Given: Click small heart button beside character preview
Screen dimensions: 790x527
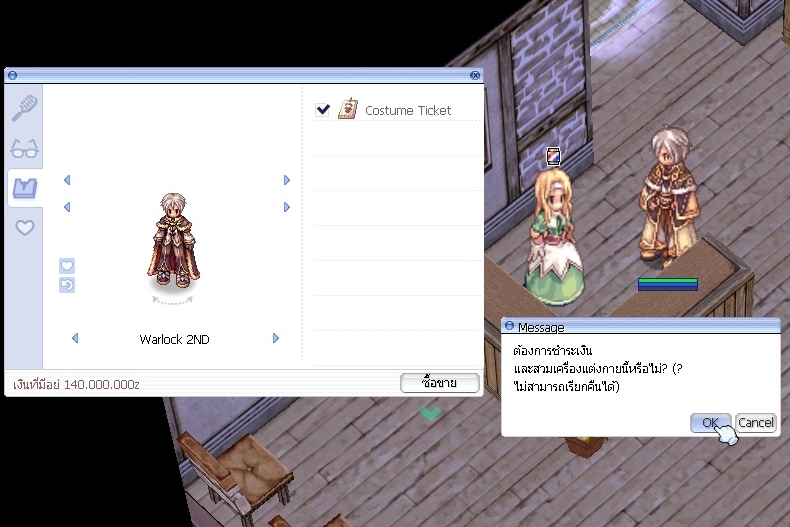Looking at the screenshot, I should 67,266.
